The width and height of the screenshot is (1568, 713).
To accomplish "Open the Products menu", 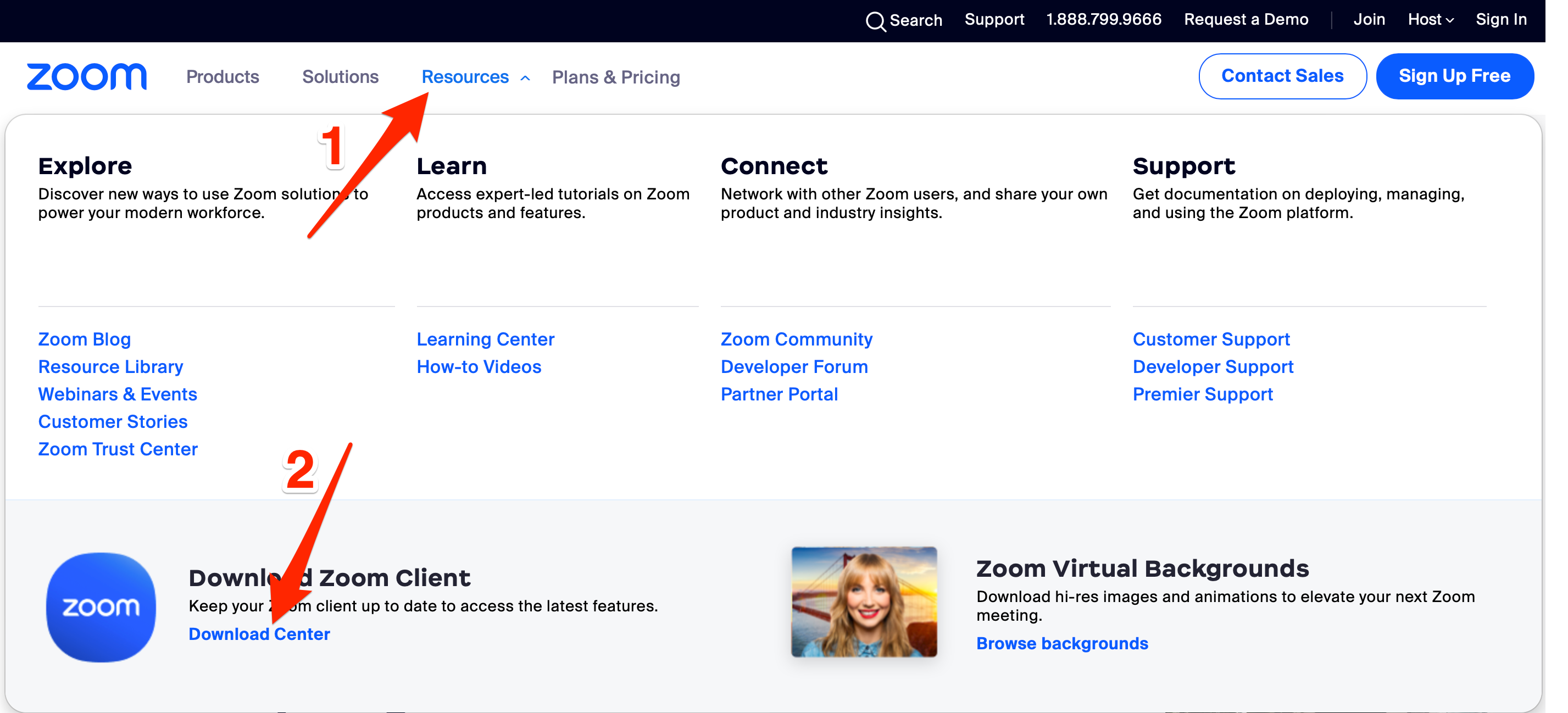I will point(222,77).
